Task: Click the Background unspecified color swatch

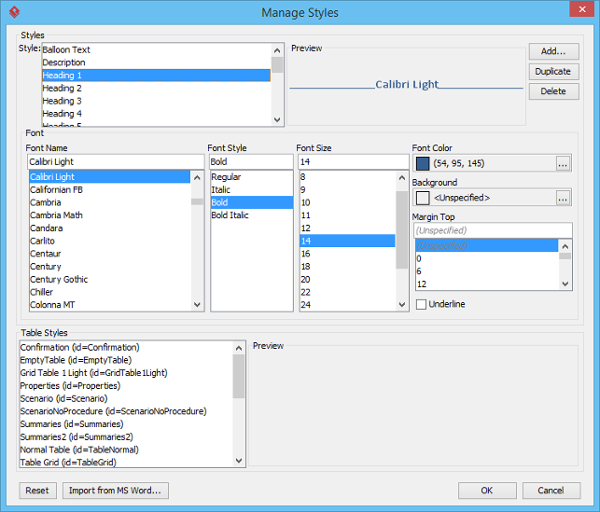Action: coord(422,198)
